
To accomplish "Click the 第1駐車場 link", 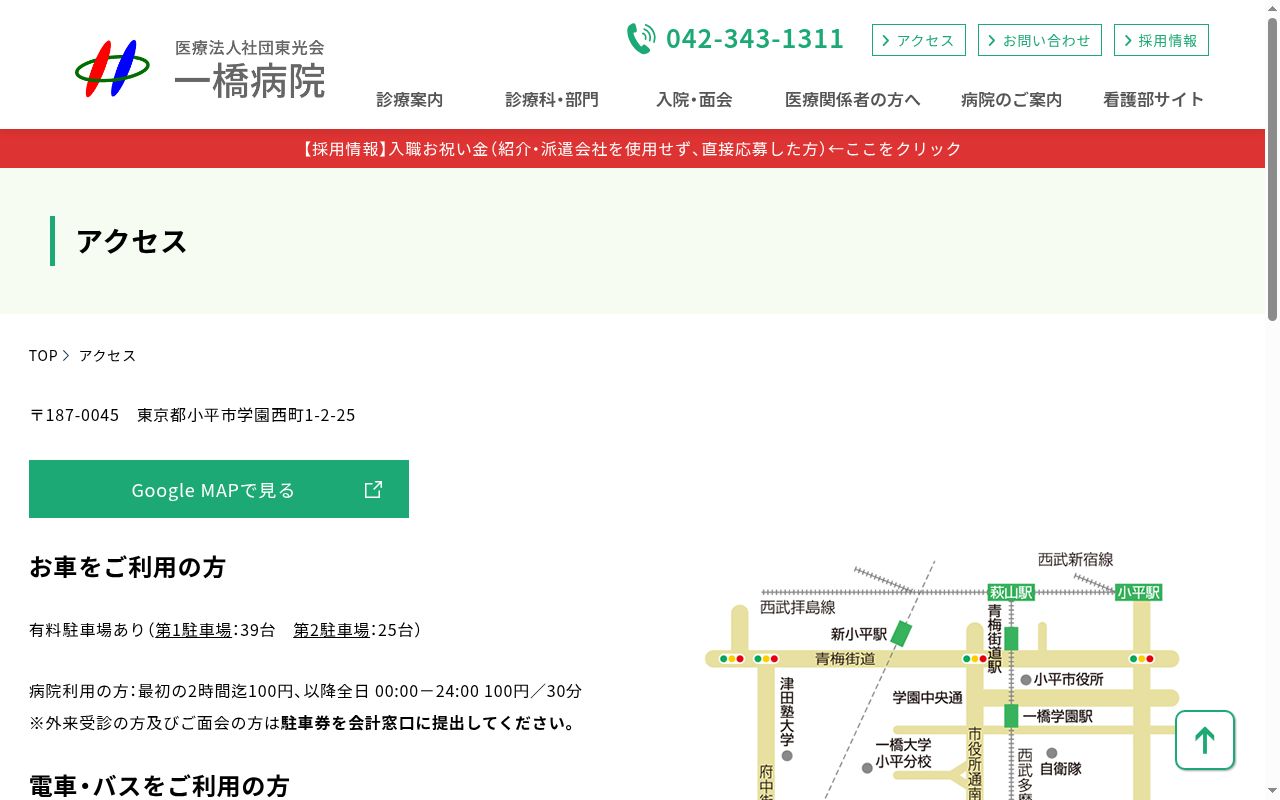I will 194,630.
